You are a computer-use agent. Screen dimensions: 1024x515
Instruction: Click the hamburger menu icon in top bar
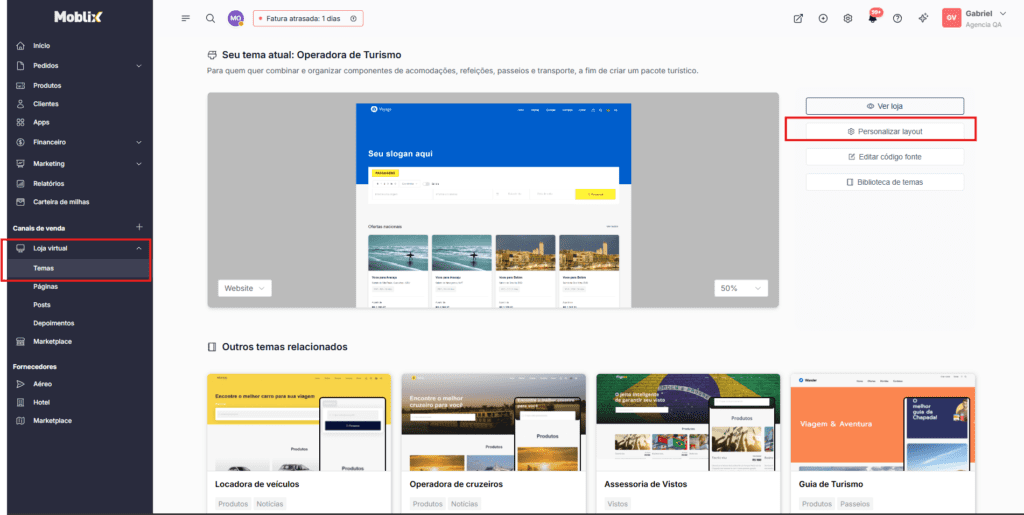185,18
